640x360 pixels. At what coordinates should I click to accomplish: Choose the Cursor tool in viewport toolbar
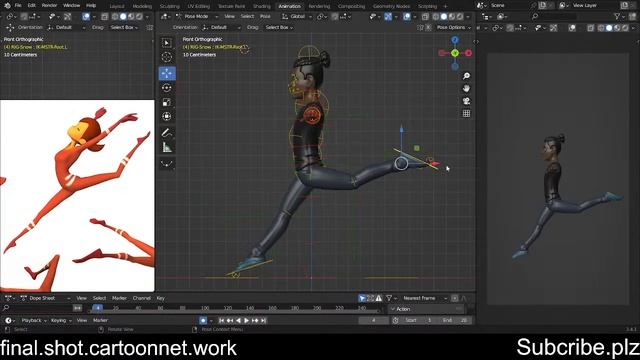tap(167, 57)
